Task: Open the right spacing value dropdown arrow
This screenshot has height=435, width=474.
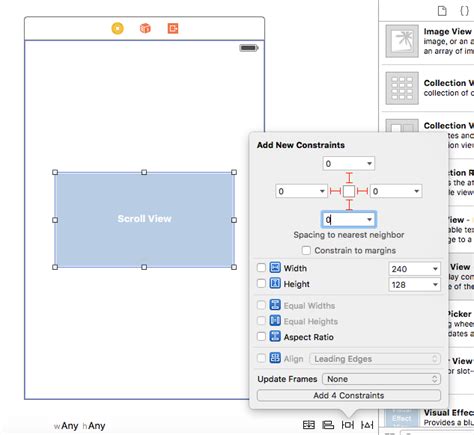Action: 417,191
